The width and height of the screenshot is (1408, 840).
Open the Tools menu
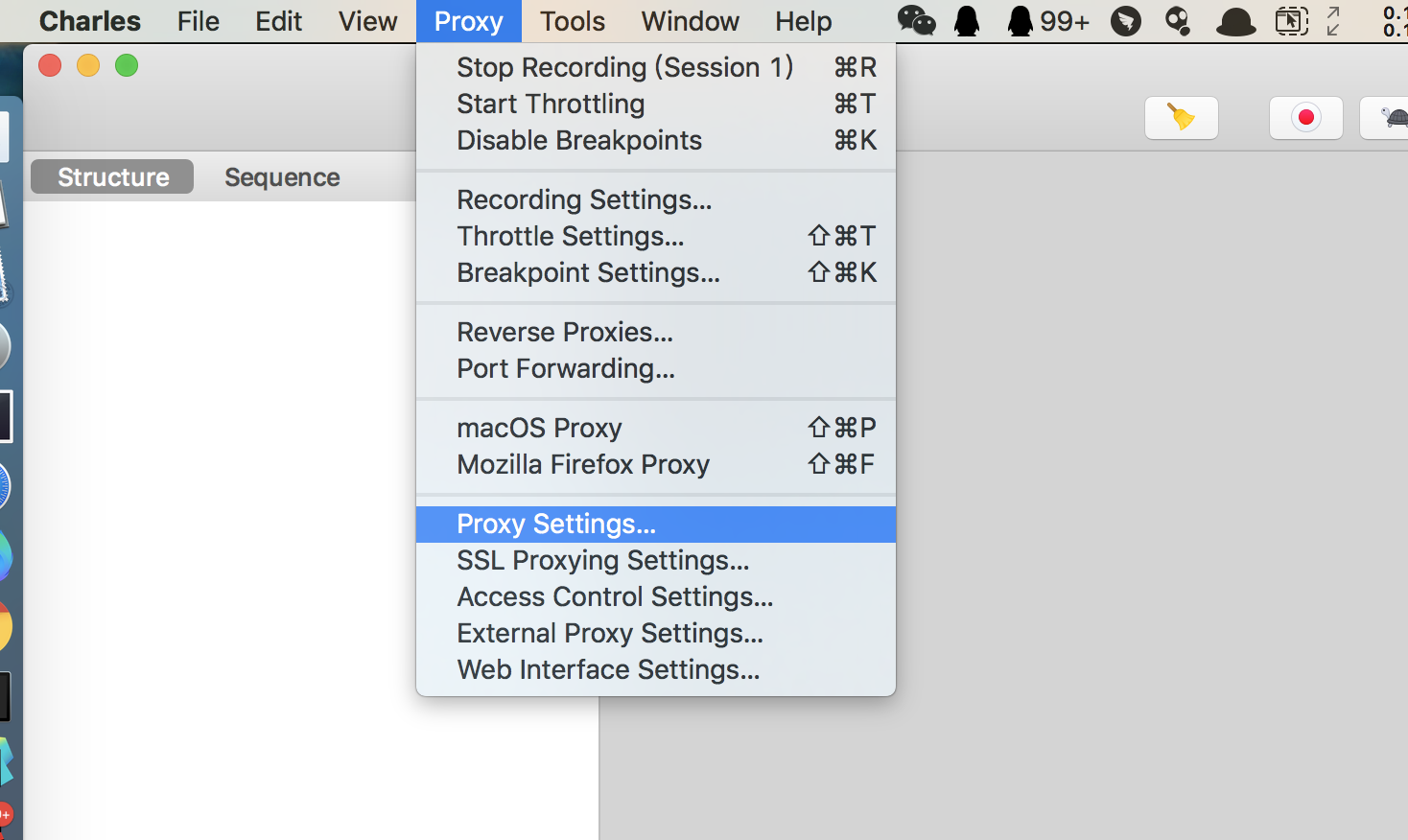click(x=572, y=21)
